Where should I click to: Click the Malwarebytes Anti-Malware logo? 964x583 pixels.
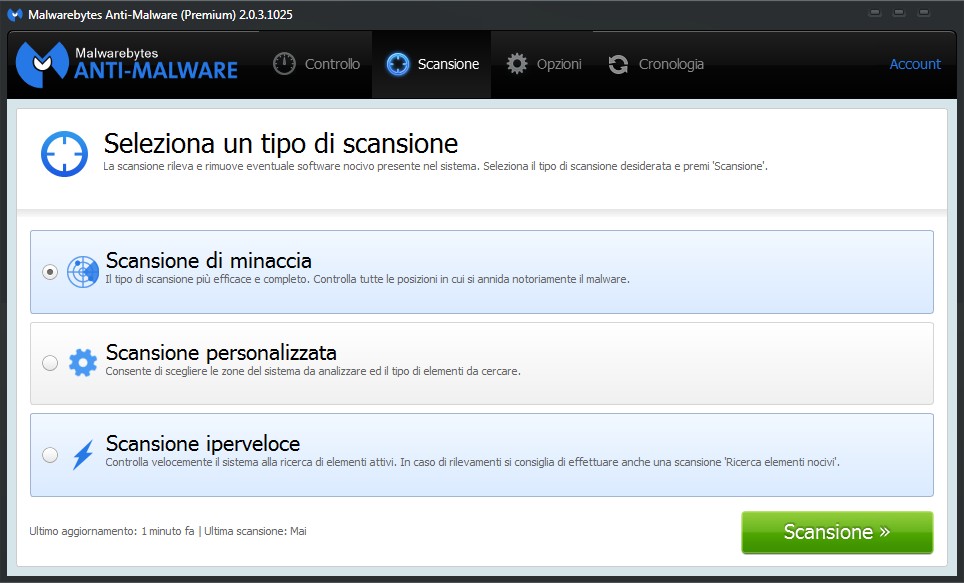(127, 64)
